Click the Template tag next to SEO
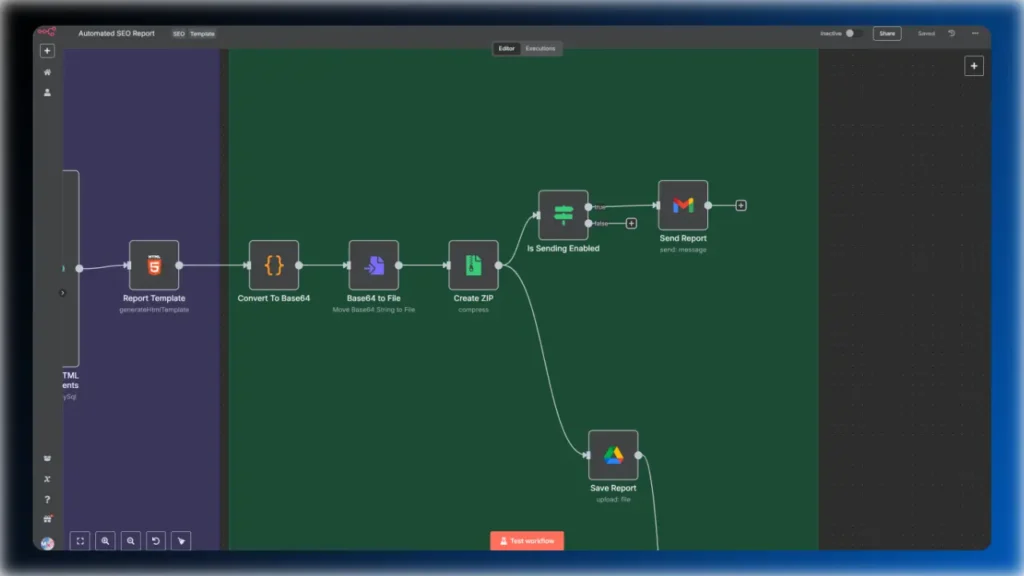Image resolution: width=1024 pixels, height=576 pixels. [202, 34]
